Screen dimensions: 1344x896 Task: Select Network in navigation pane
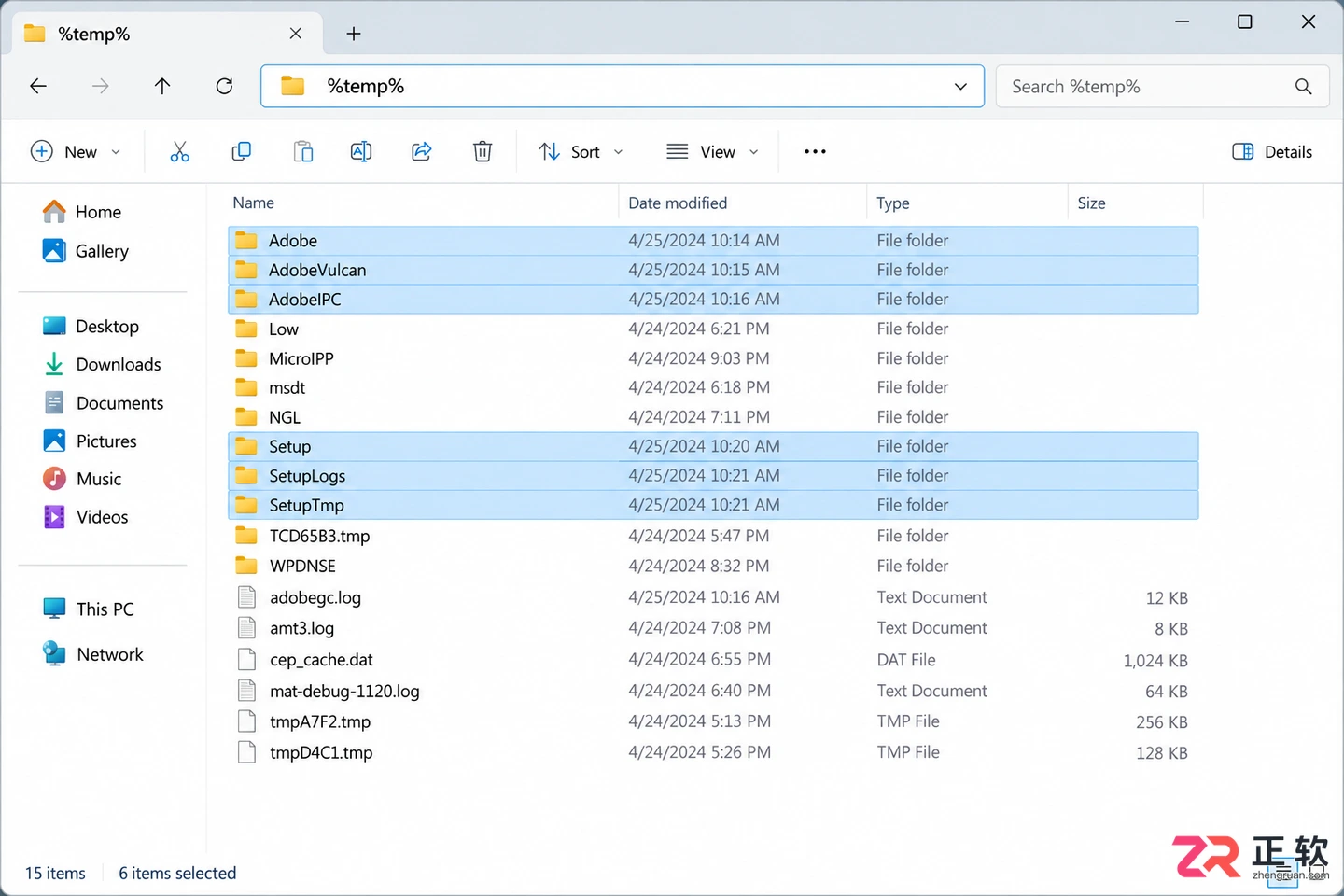point(93,654)
